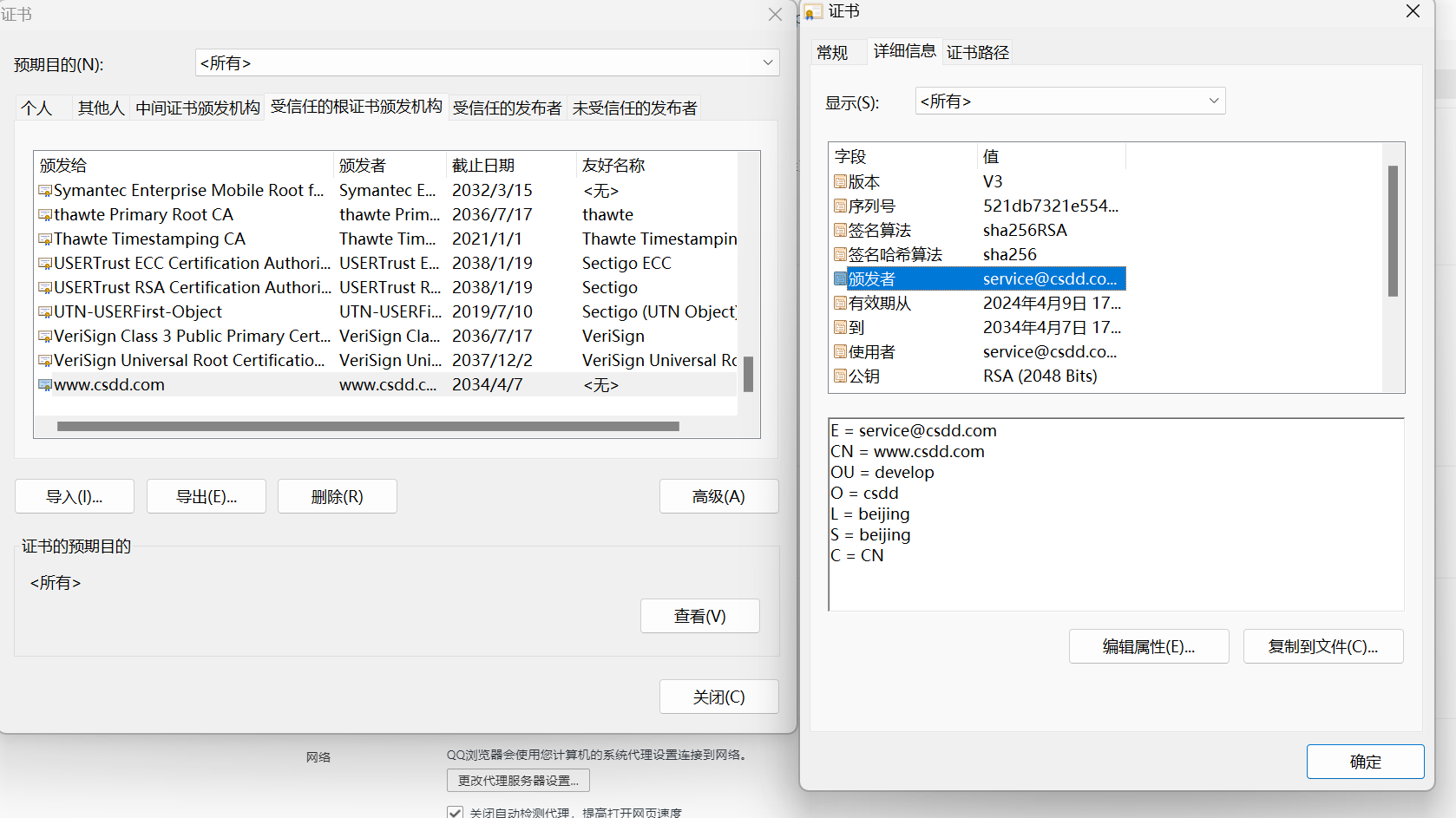Click the 签名算法 field icon

click(840, 230)
